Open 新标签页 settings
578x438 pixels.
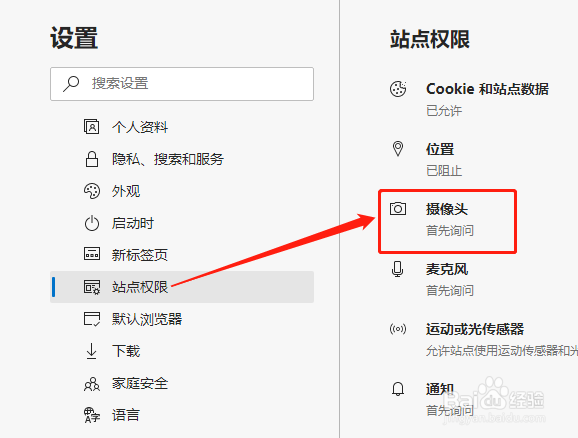pyautogui.click(x=140, y=255)
